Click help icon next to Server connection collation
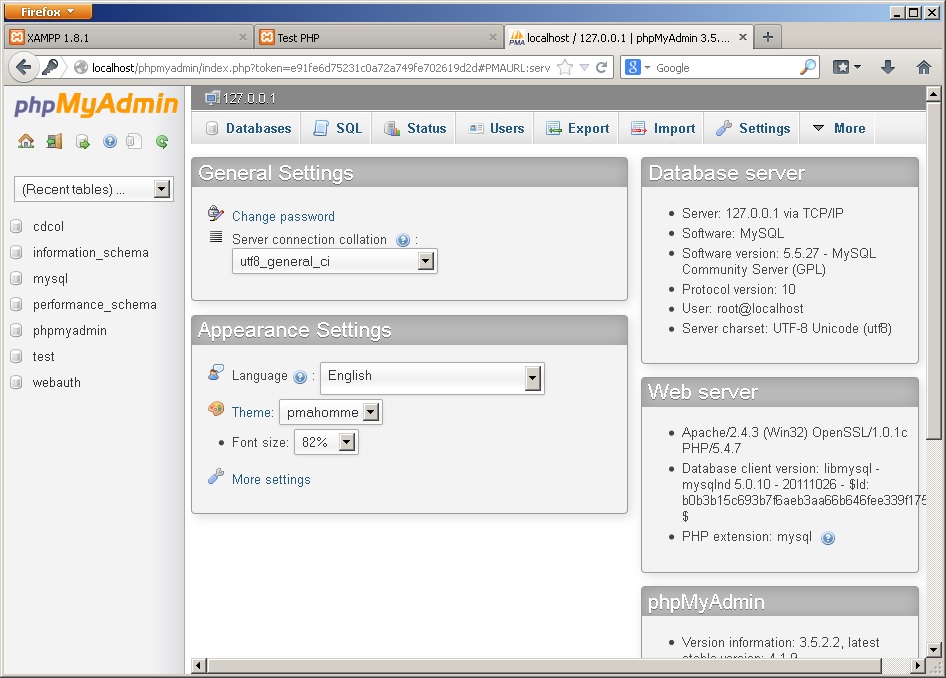Image resolution: width=946 pixels, height=678 pixels. (x=403, y=240)
